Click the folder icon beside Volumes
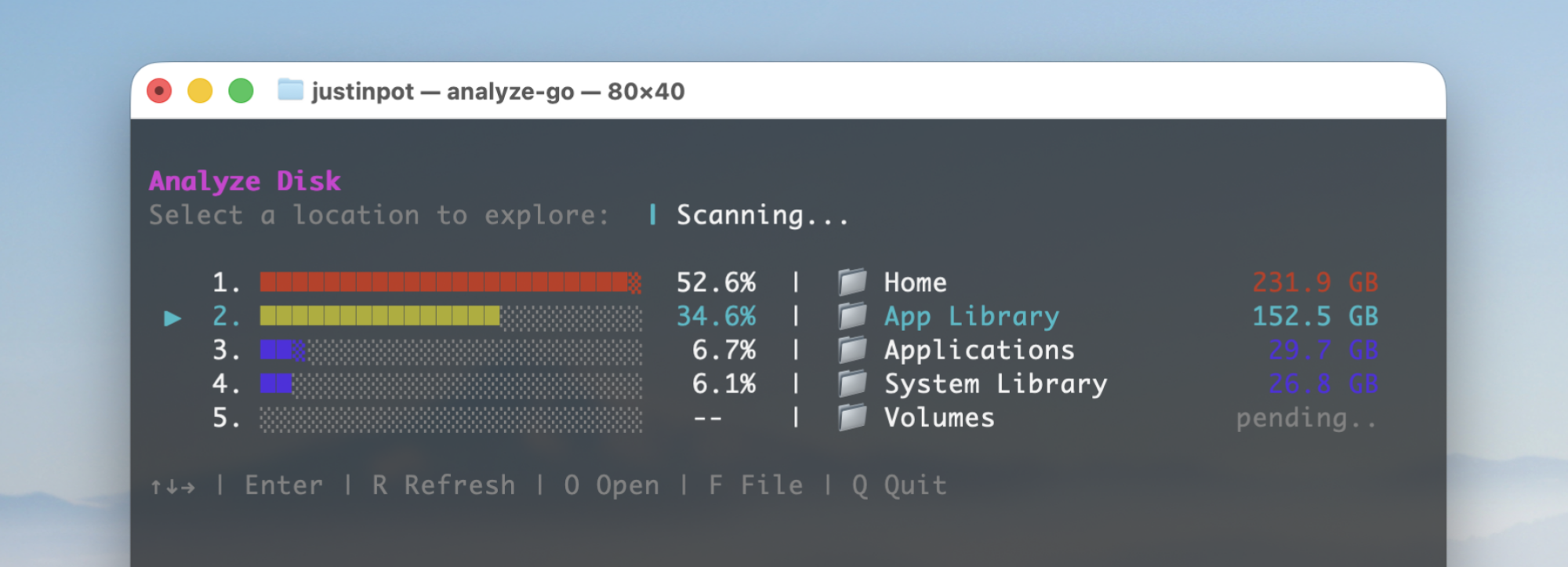 coord(852,417)
